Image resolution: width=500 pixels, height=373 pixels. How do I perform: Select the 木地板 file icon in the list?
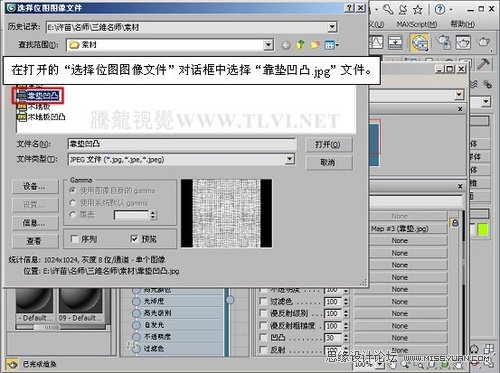[22, 107]
